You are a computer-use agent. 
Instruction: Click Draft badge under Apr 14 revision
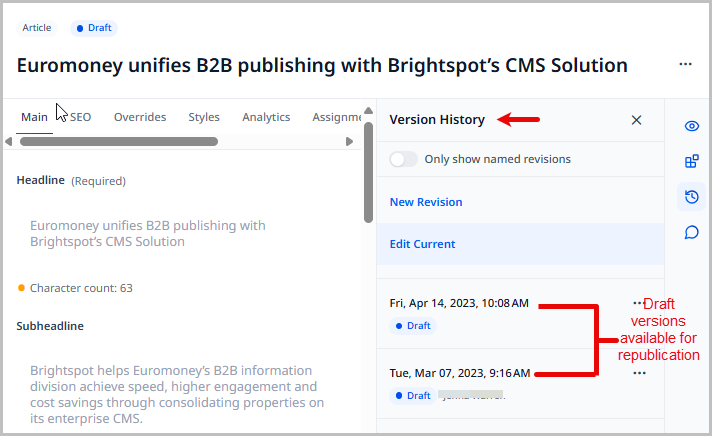(413, 326)
